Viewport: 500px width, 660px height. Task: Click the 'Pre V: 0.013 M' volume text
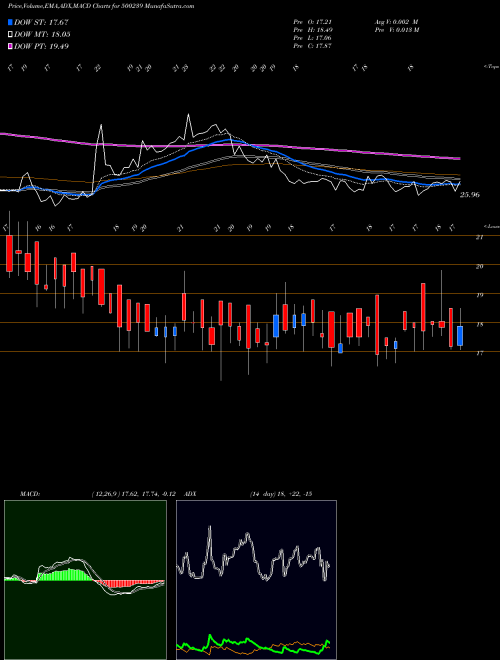coord(397,30)
